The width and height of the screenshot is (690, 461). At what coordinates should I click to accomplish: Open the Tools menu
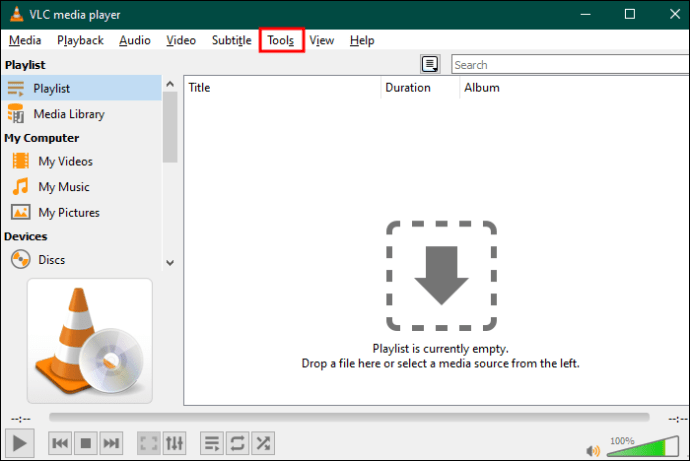[280, 40]
